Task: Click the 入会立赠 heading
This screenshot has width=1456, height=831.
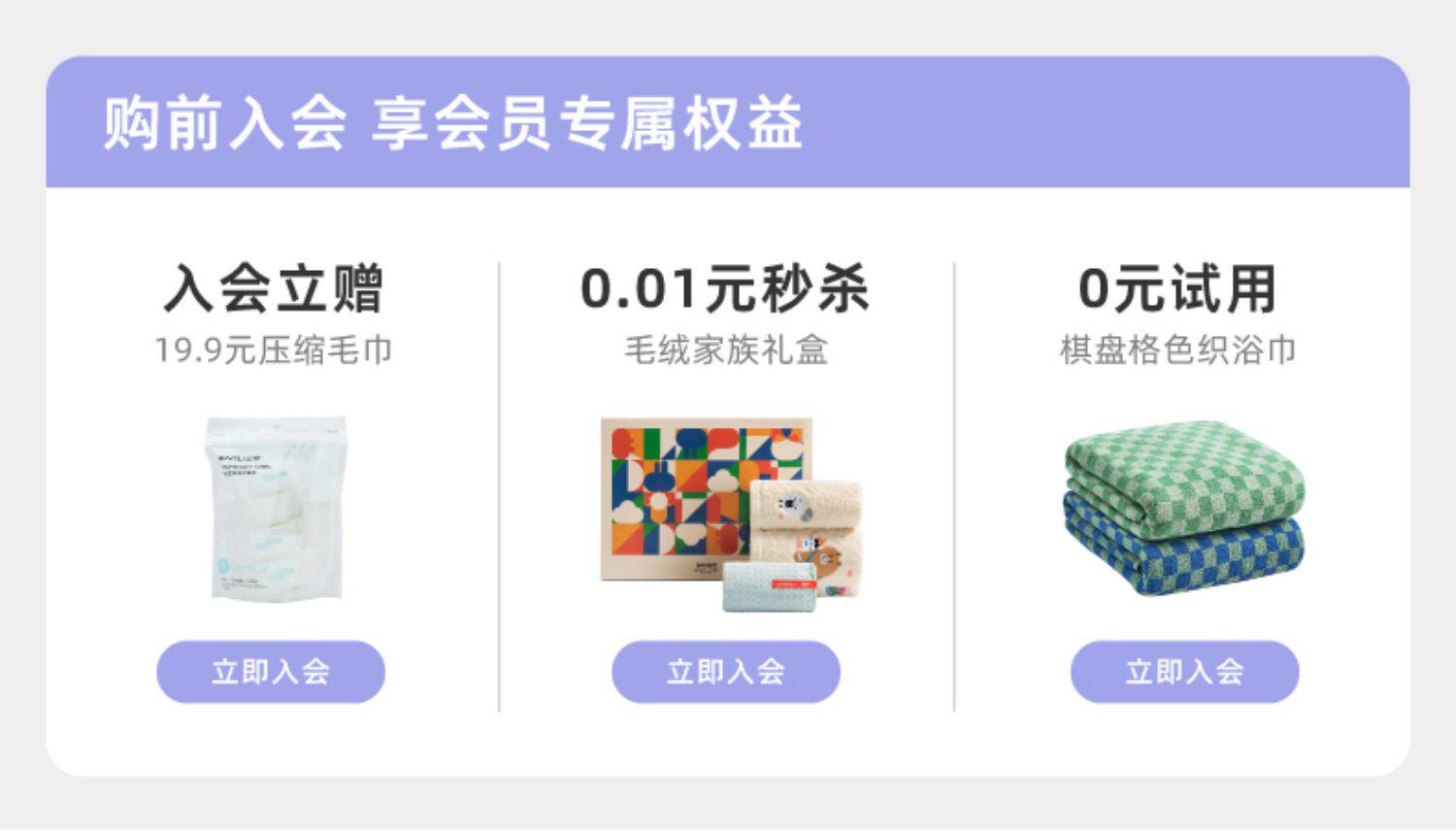Action: click(x=275, y=289)
